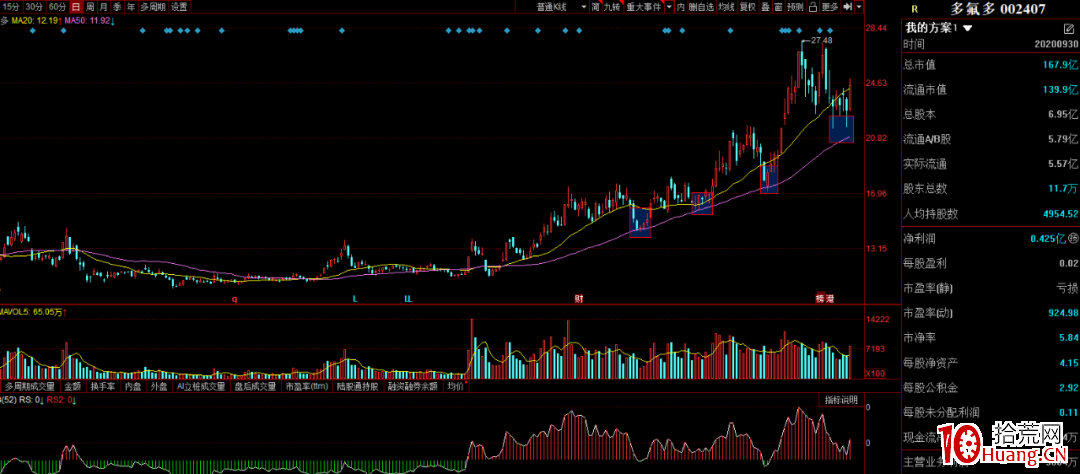Toggle the 九转 indicator
The height and width of the screenshot is (474, 1080).
tap(611, 7)
